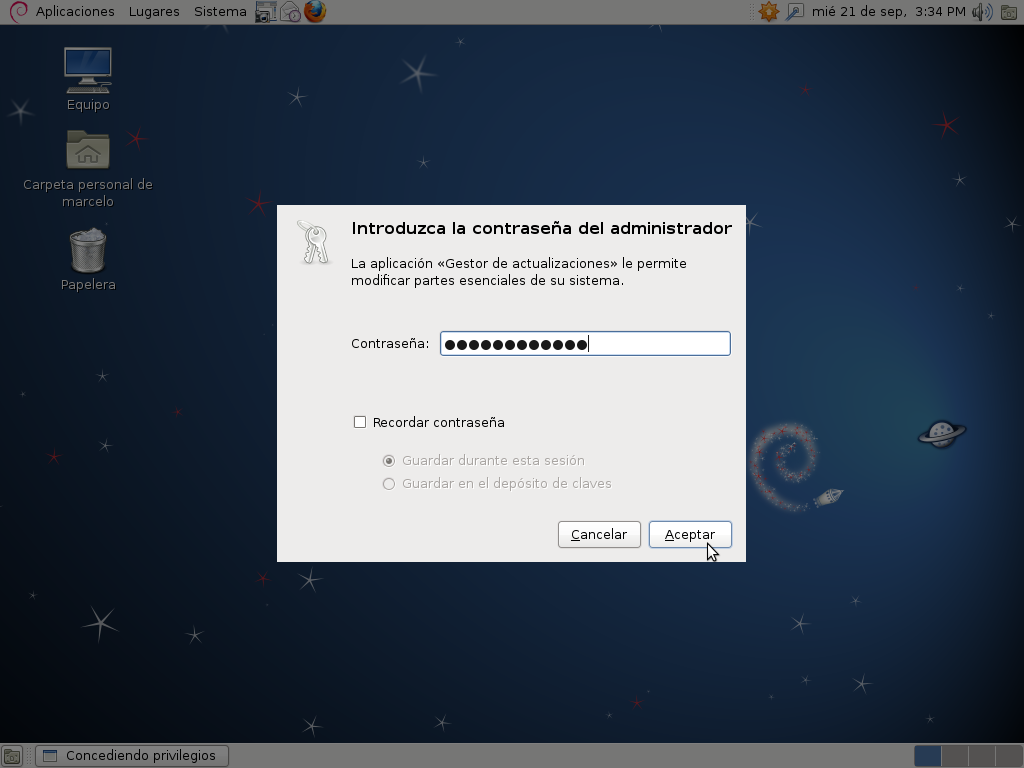
Task: Open the desktop search magnifier icon
Action: (793, 11)
